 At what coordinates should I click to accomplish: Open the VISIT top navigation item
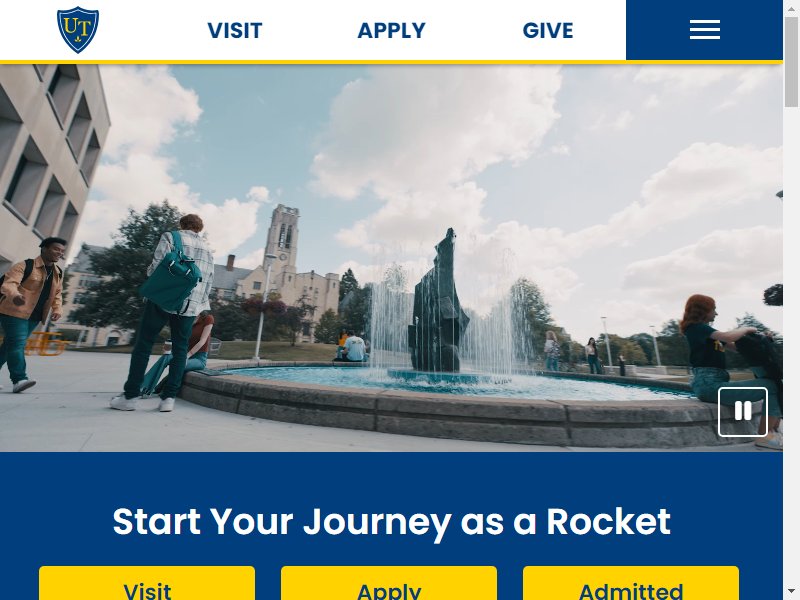click(x=235, y=31)
